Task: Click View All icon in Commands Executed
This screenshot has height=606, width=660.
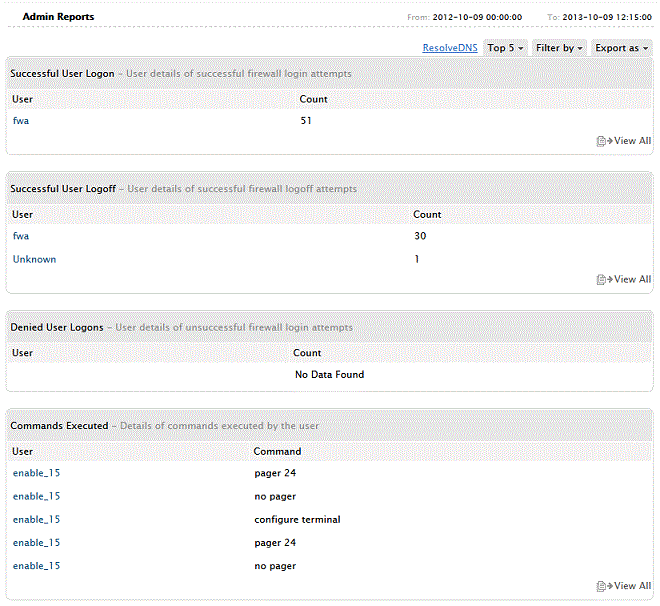Action: [603, 586]
